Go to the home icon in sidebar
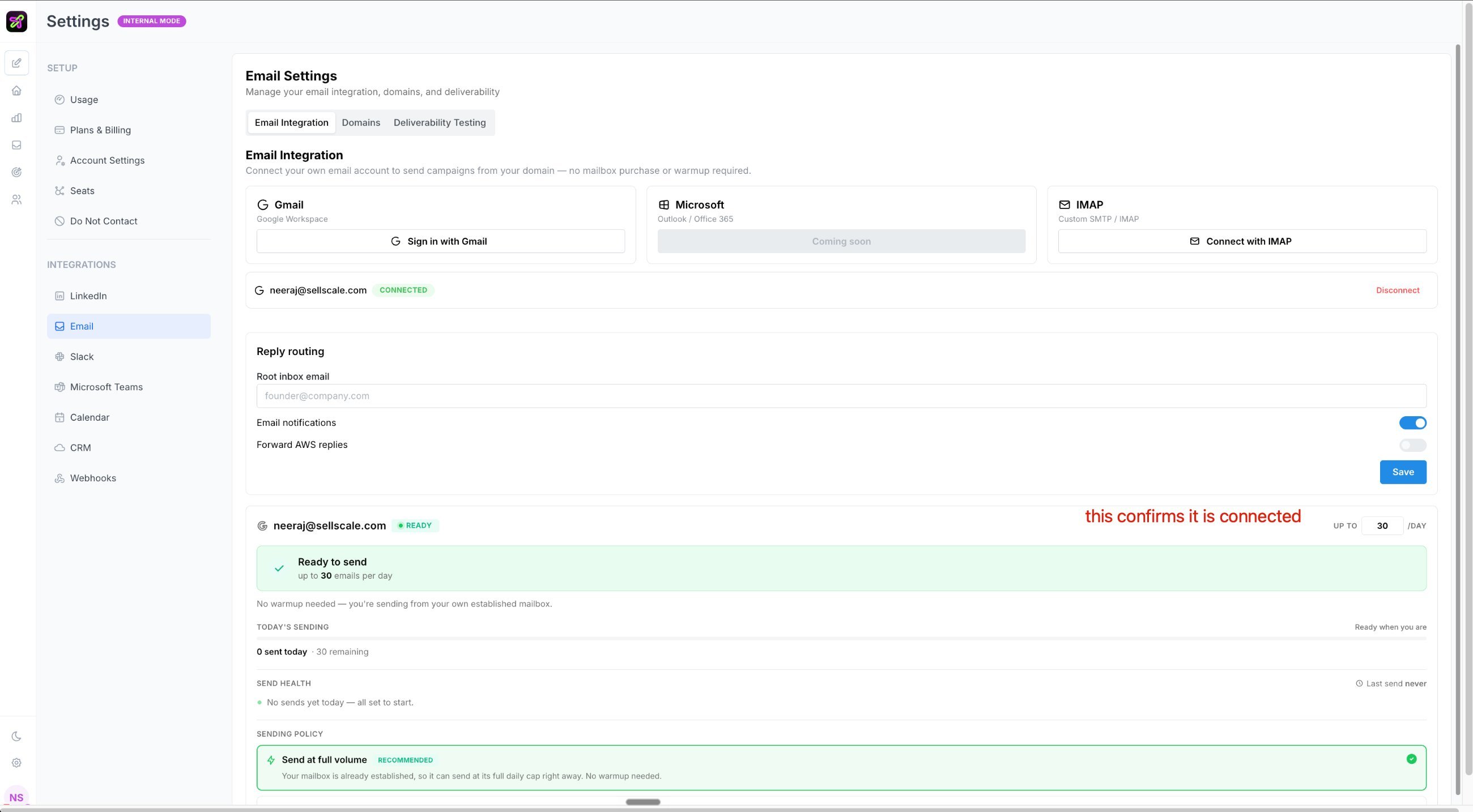The height and width of the screenshot is (812, 1473). [x=16, y=91]
